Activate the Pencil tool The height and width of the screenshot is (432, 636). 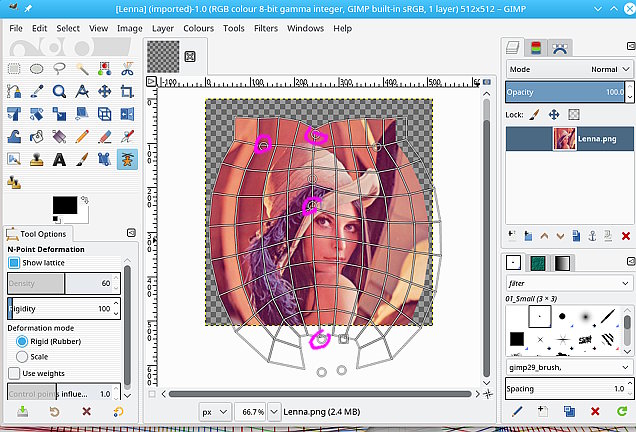[82, 136]
